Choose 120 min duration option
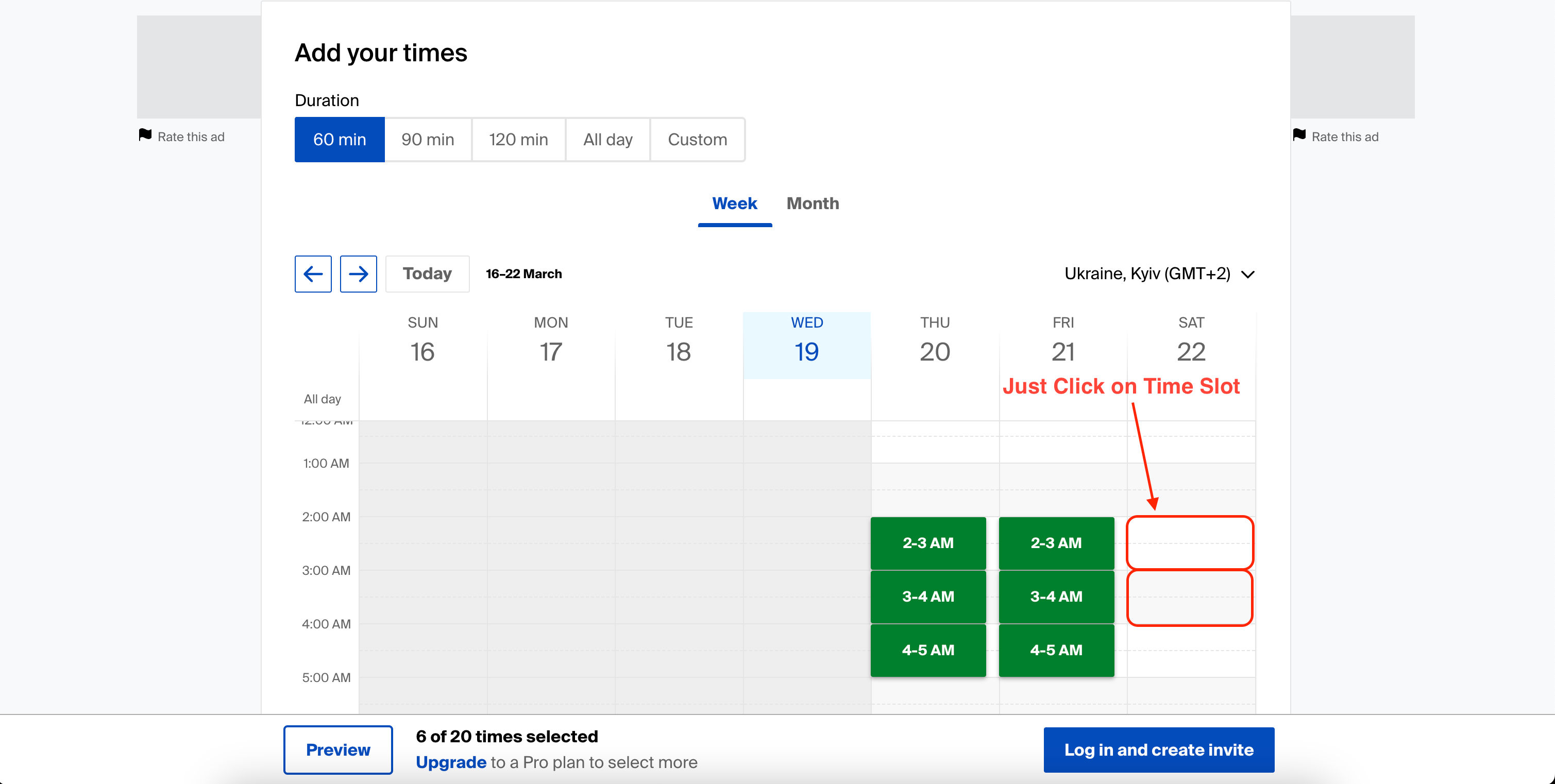The width and height of the screenshot is (1555, 784). 518,140
